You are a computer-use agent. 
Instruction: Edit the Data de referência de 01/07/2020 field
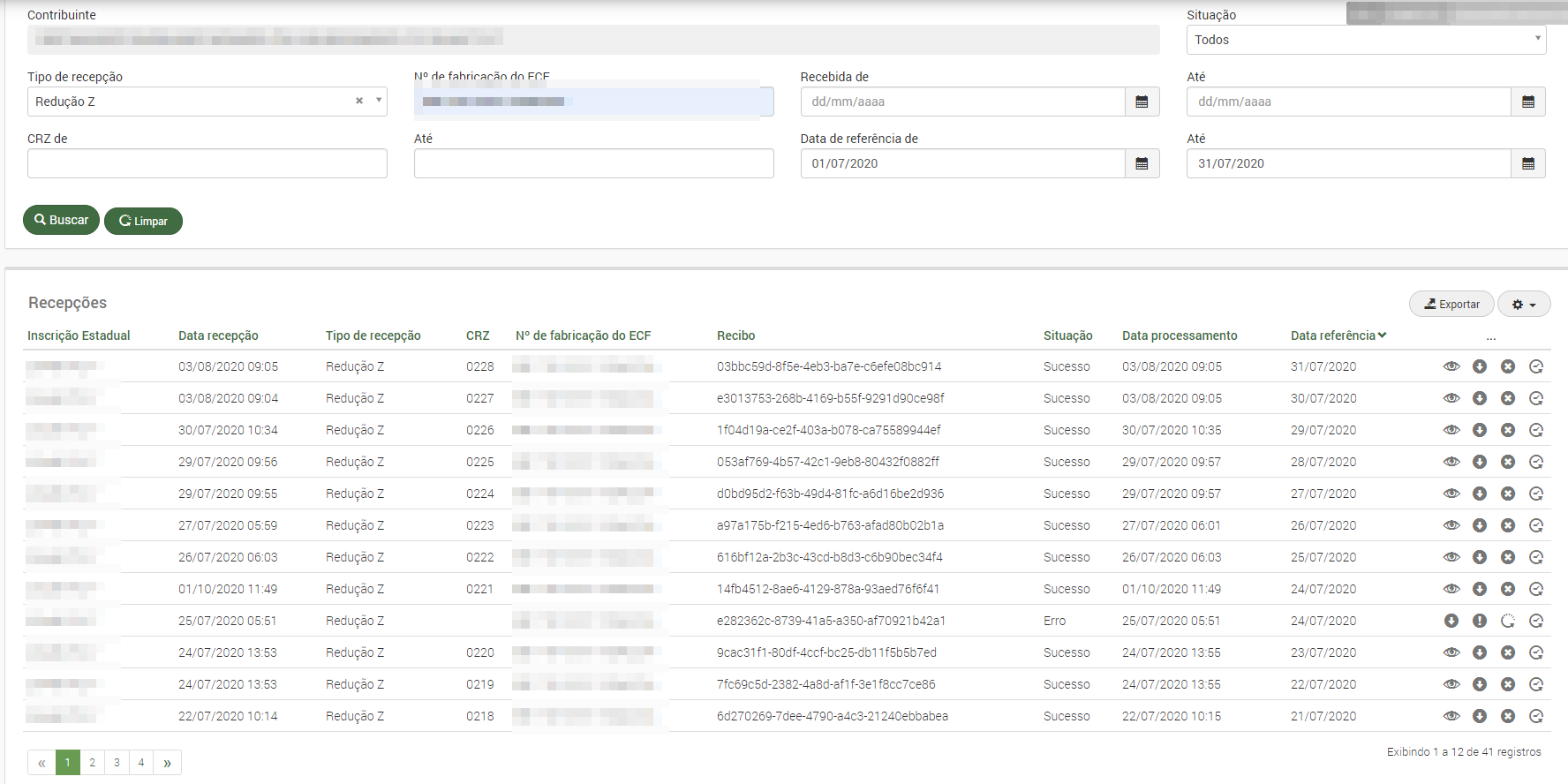coord(963,163)
